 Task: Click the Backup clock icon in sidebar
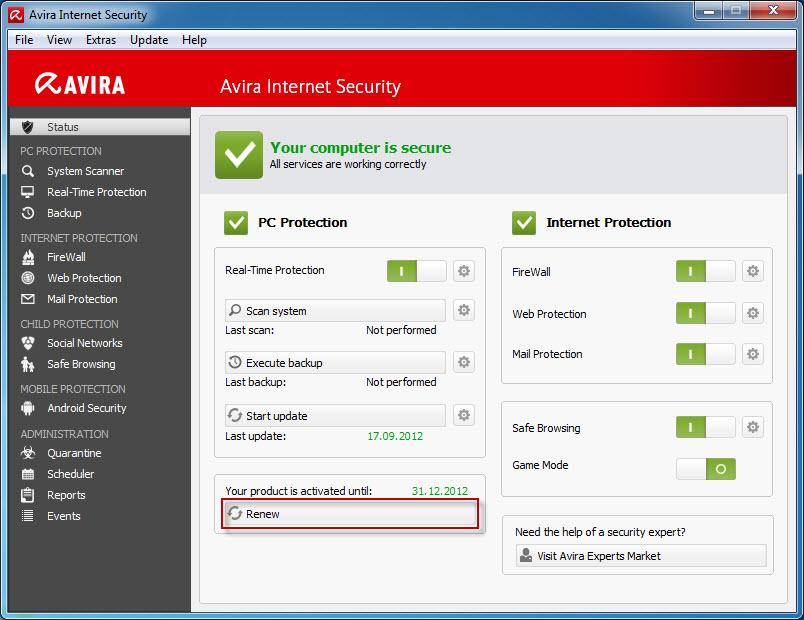coord(28,213)
